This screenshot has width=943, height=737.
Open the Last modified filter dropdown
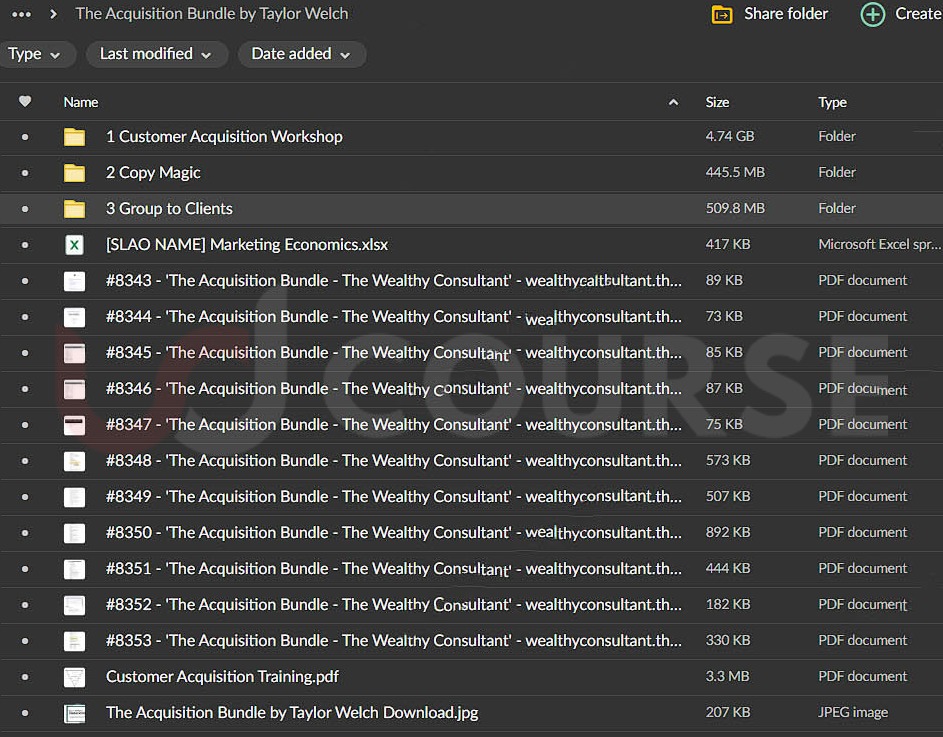[x=156, y=54]
